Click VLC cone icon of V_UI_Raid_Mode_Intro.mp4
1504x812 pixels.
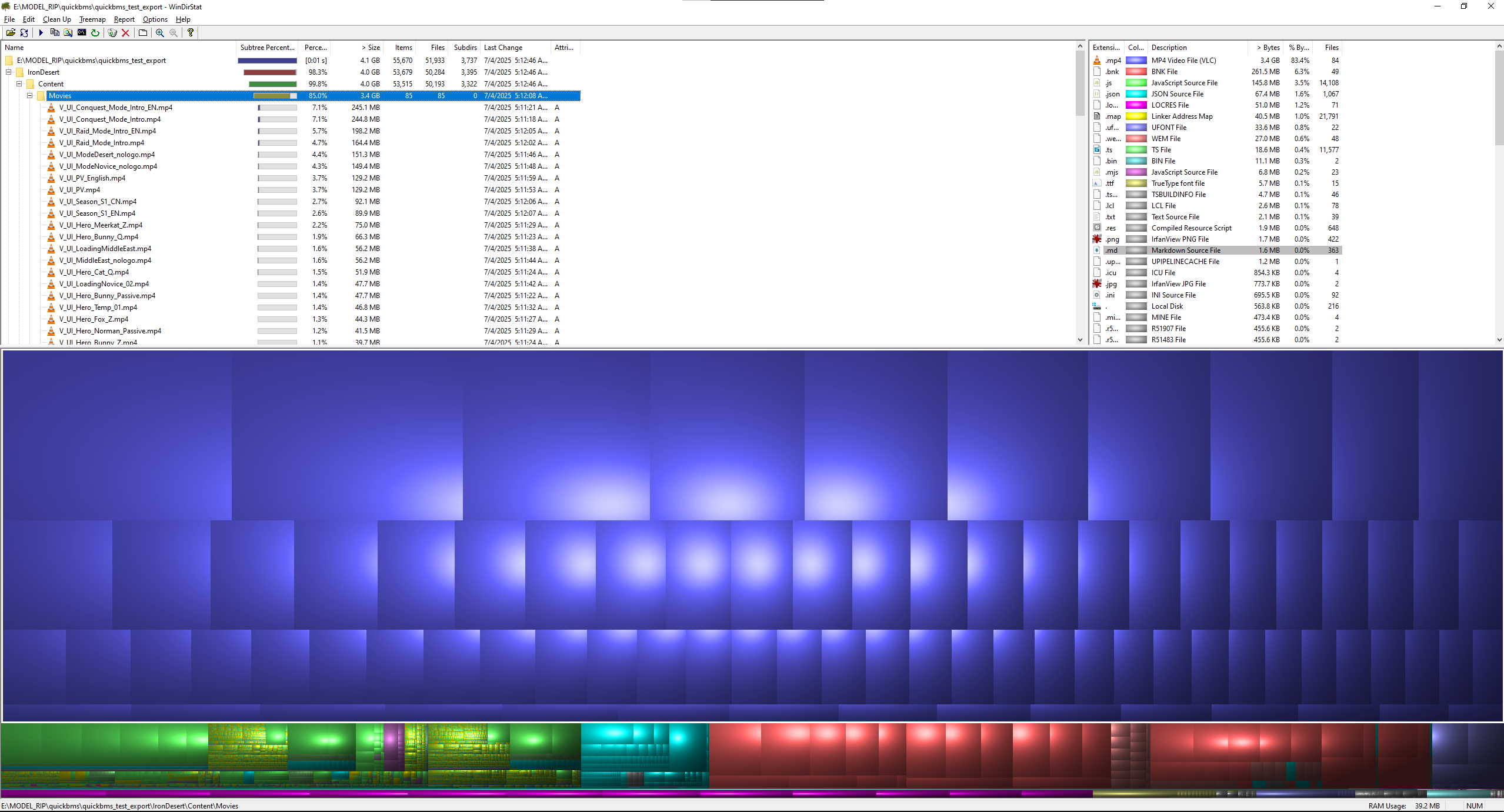(51, 143)
